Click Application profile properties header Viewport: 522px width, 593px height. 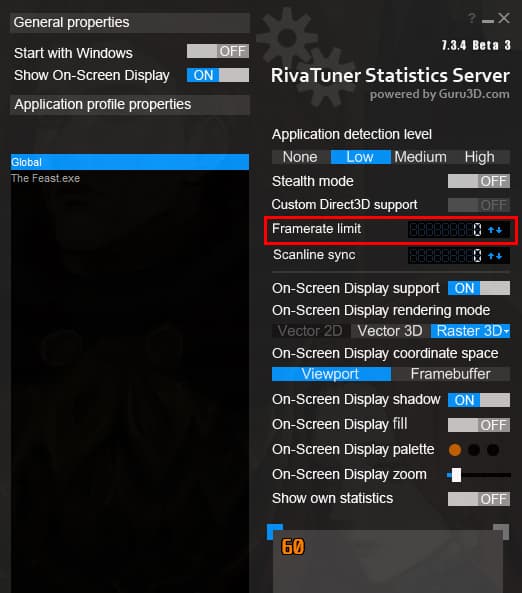tap(130, 104)
